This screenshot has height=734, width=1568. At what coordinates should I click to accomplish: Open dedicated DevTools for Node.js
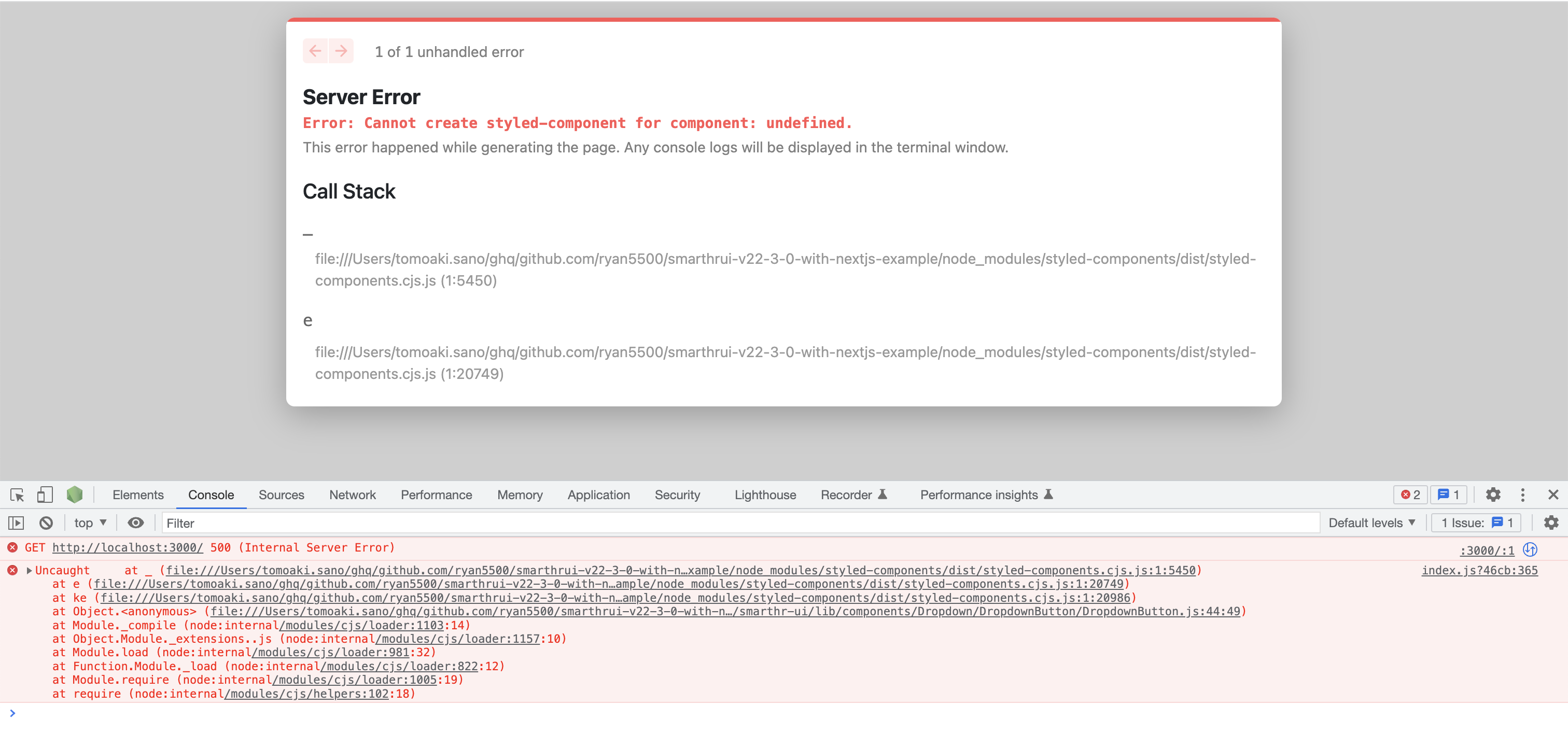tap(74, 495)
